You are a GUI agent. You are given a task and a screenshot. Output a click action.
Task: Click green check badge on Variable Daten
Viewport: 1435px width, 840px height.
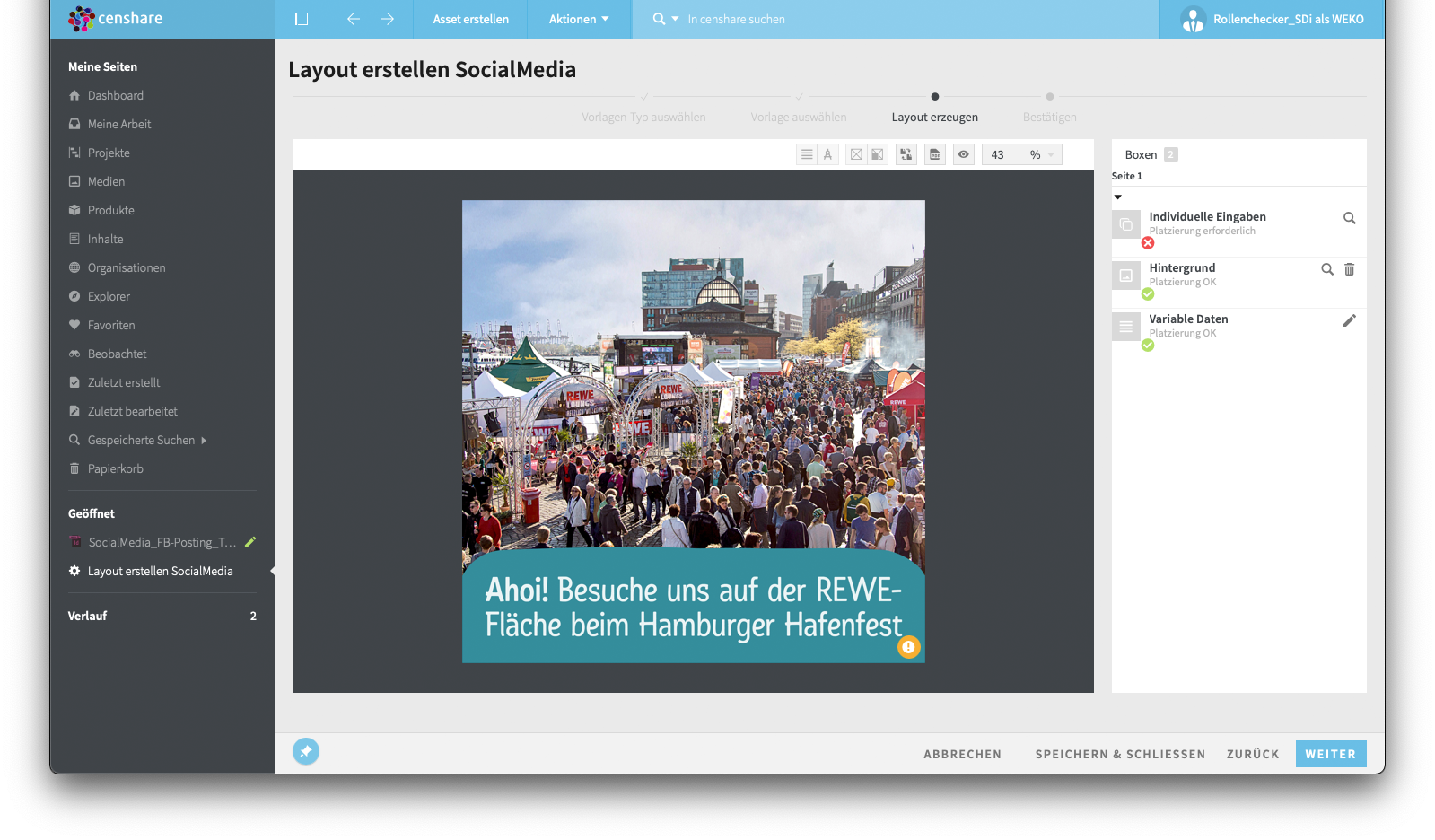coord(1148,346)
